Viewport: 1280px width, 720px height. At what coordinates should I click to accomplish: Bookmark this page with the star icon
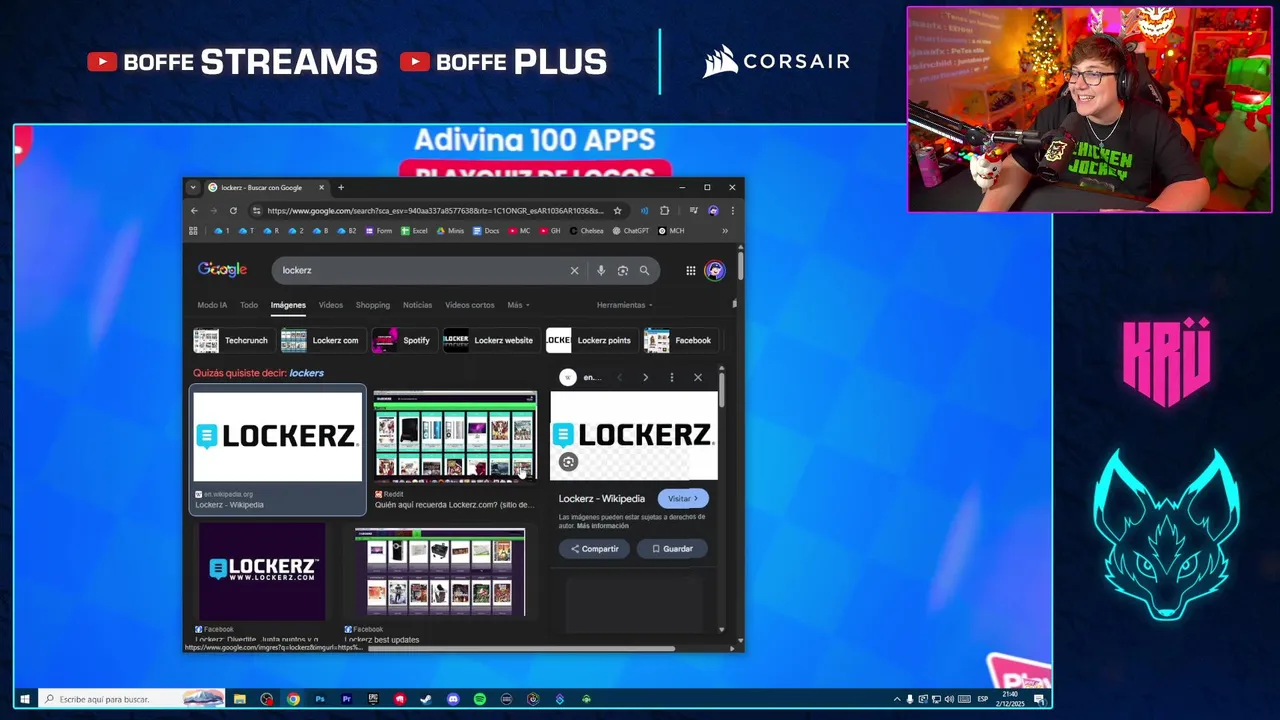(x=617, y=211)
